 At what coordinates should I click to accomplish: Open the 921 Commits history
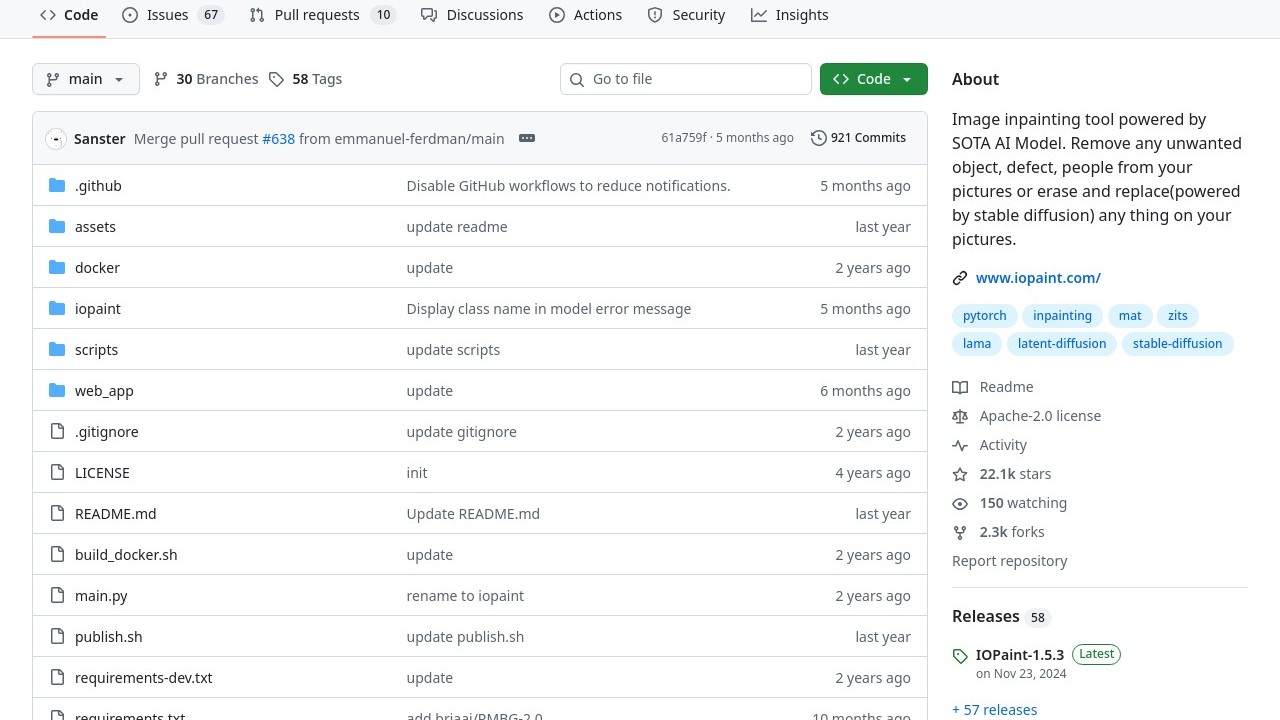858,138
